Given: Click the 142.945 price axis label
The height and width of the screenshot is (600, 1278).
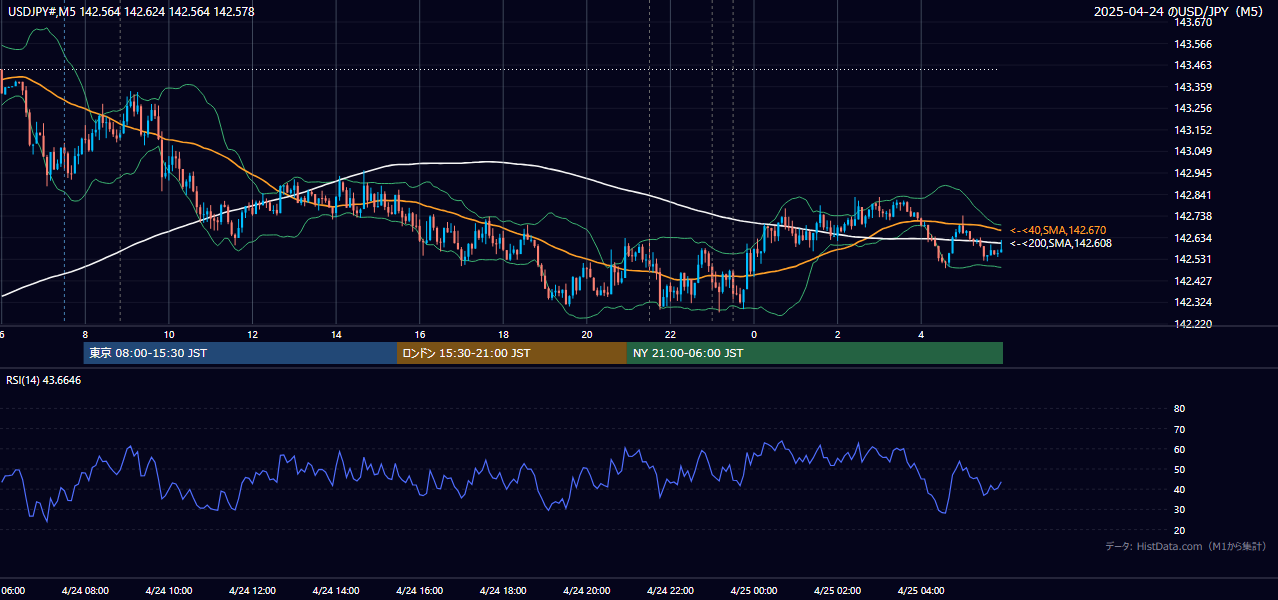Looking at the screenshot, I should pos(1193,173).
